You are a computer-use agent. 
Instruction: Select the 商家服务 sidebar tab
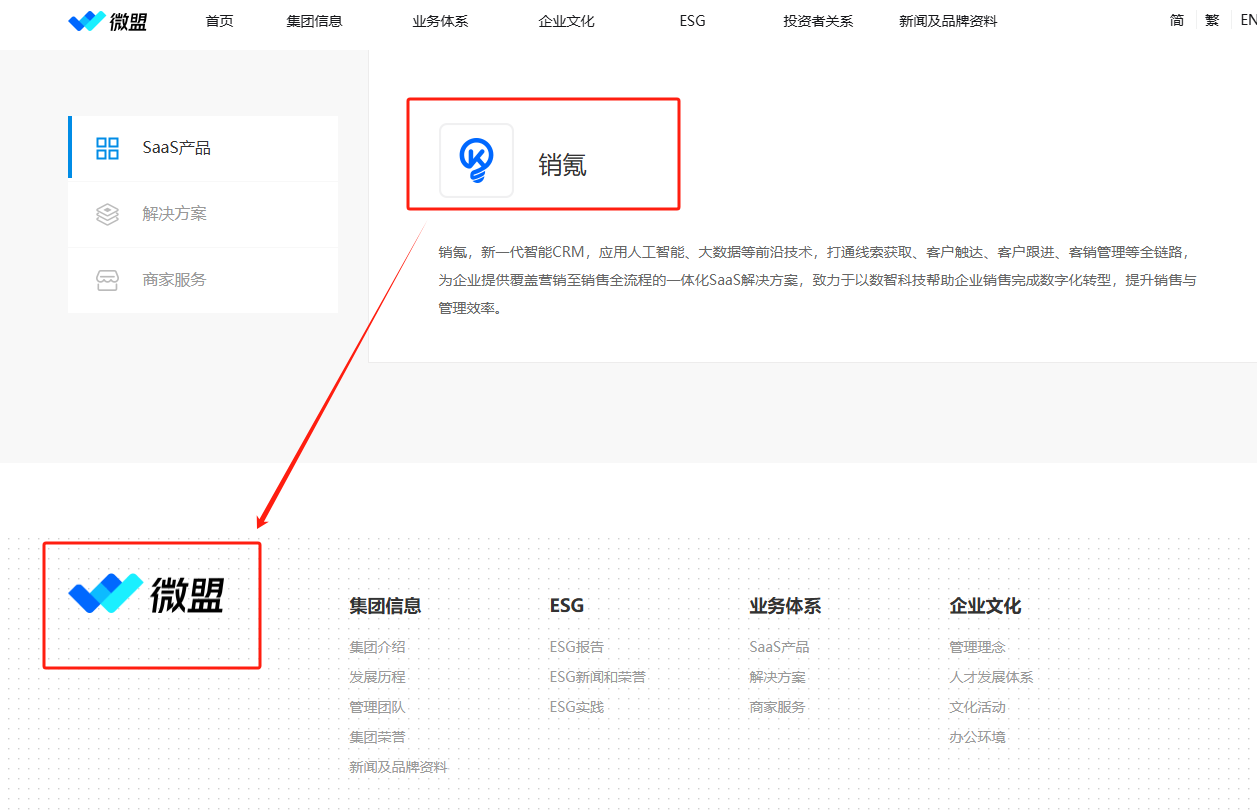(203, 280)
